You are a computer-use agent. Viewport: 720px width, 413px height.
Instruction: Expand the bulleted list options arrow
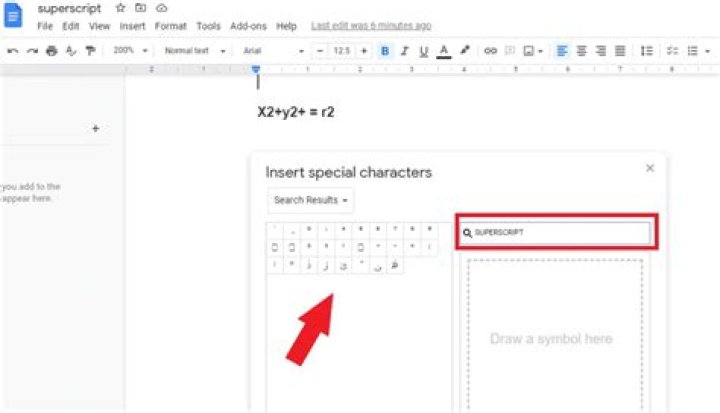click(x=708, y=51)
